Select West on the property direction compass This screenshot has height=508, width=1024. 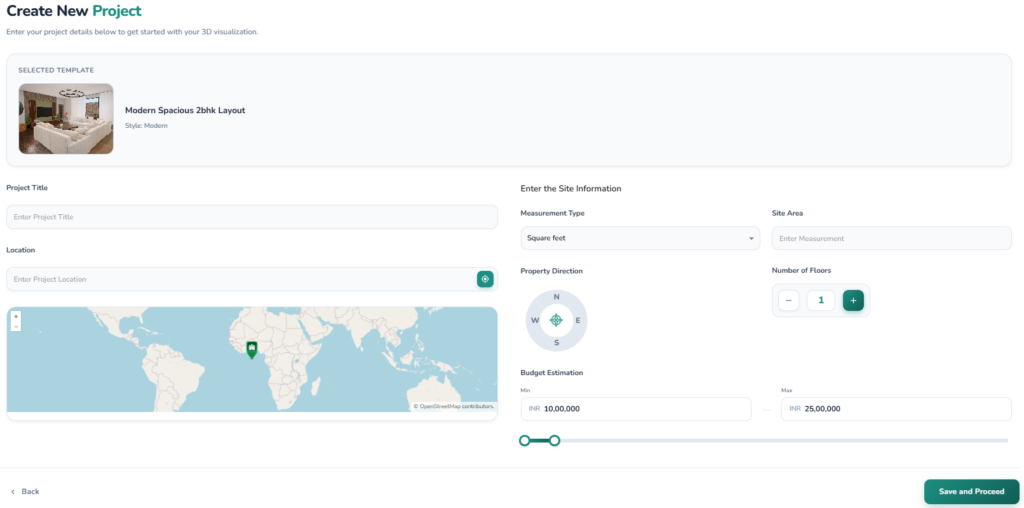pyautogui.click(x=535, y=320)
